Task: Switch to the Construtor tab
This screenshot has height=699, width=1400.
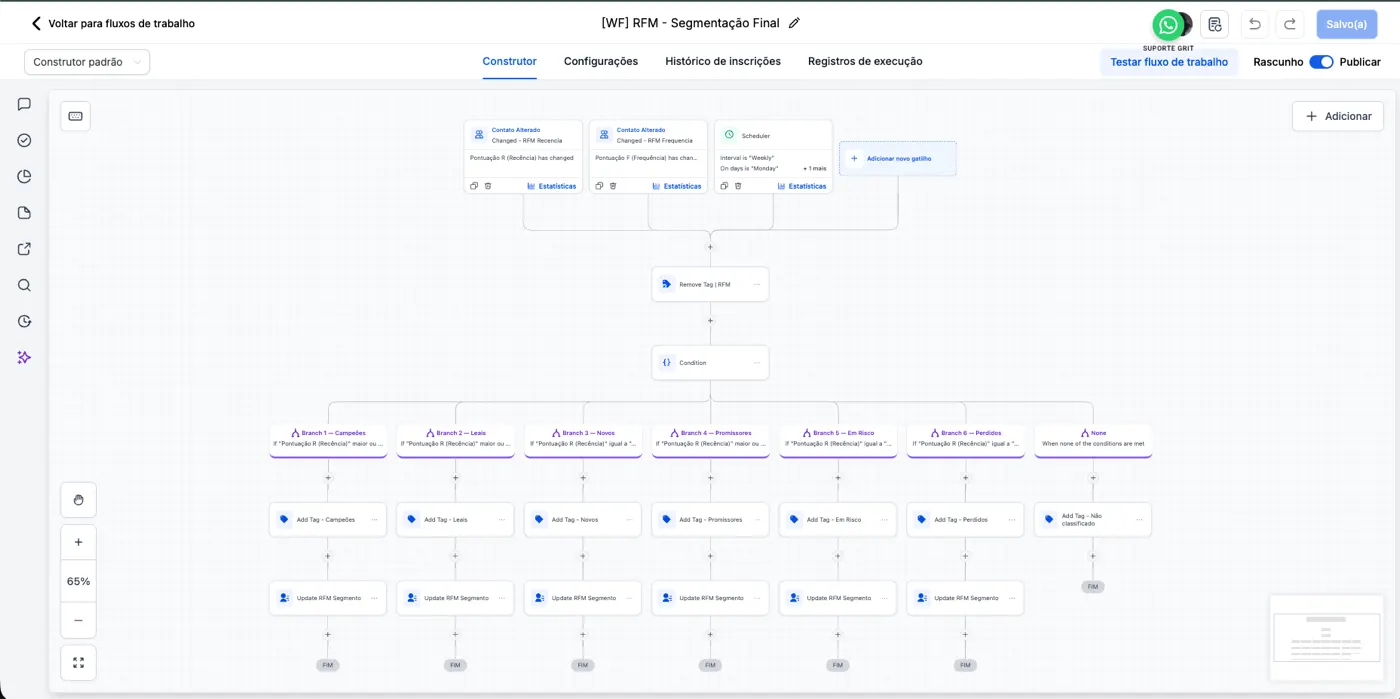Action: point(509,61)
